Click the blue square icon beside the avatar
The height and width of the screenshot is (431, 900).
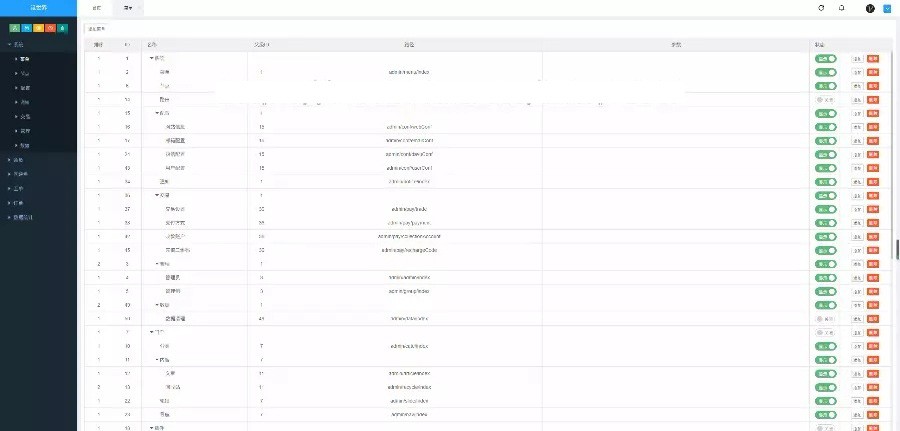click(x=886, y=8)
